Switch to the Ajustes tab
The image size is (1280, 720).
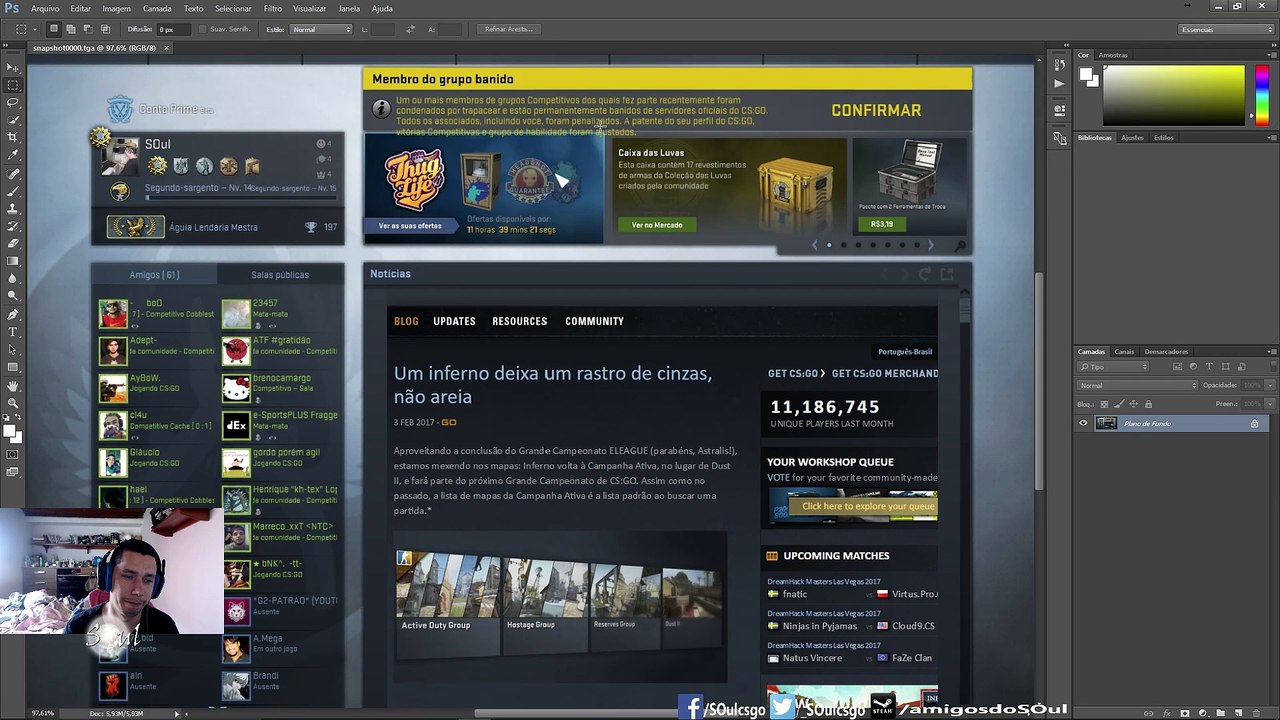[1132, 138]
